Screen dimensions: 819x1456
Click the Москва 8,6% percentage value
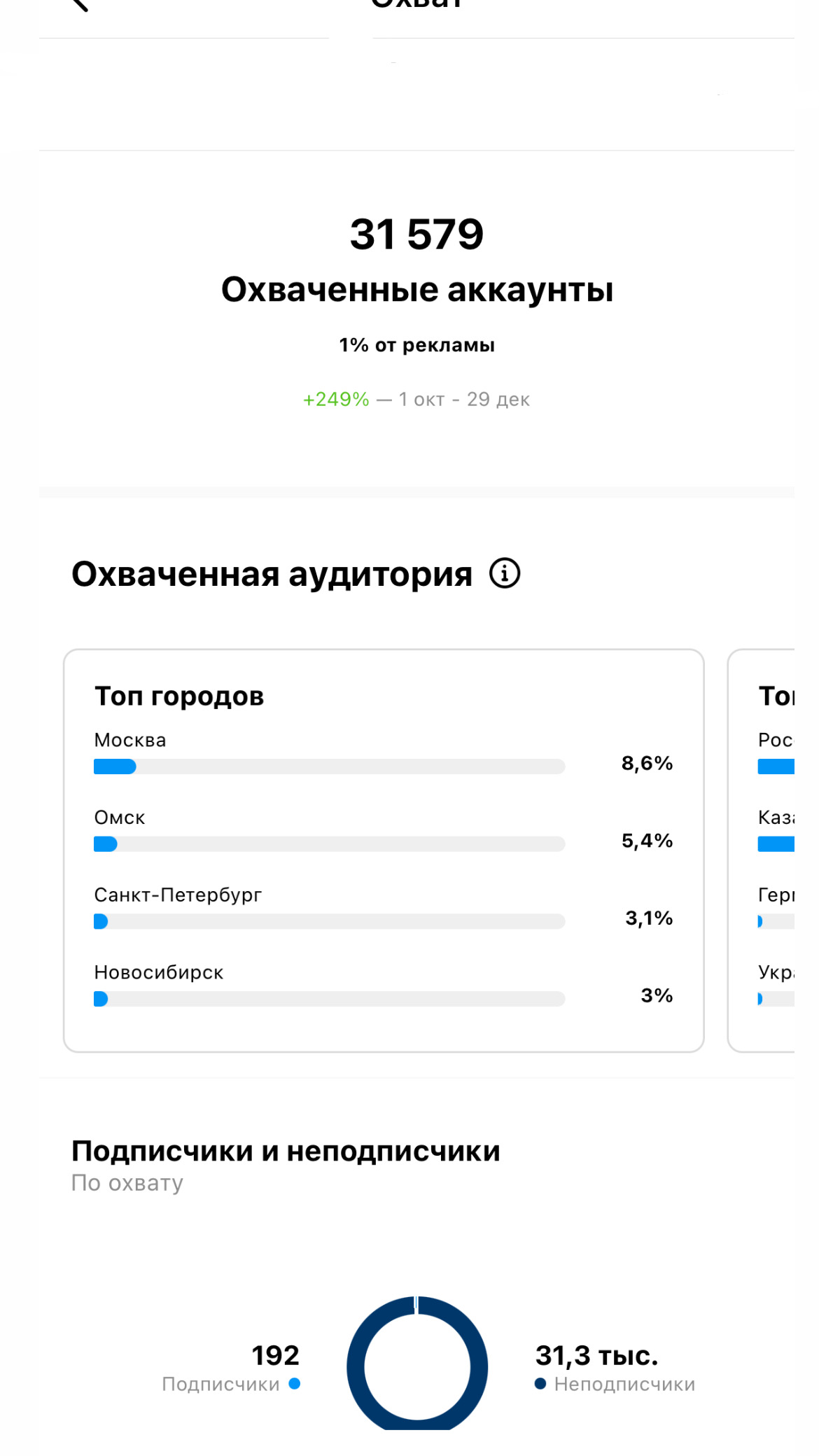647,763
